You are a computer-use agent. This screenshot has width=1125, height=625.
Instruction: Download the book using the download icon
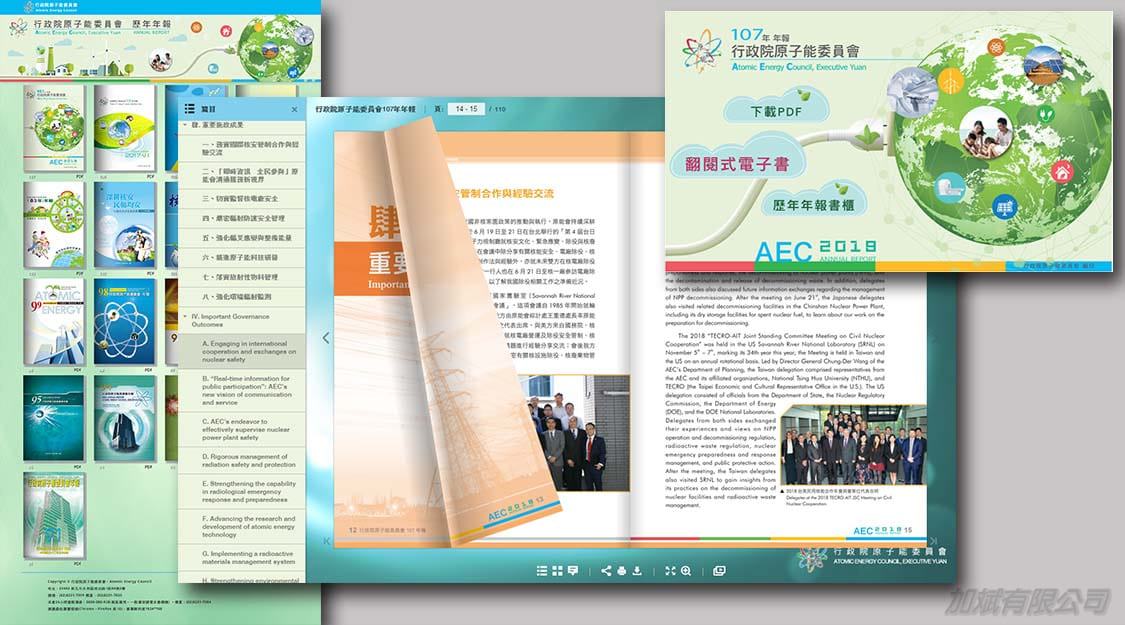click(x=636, y=570)
